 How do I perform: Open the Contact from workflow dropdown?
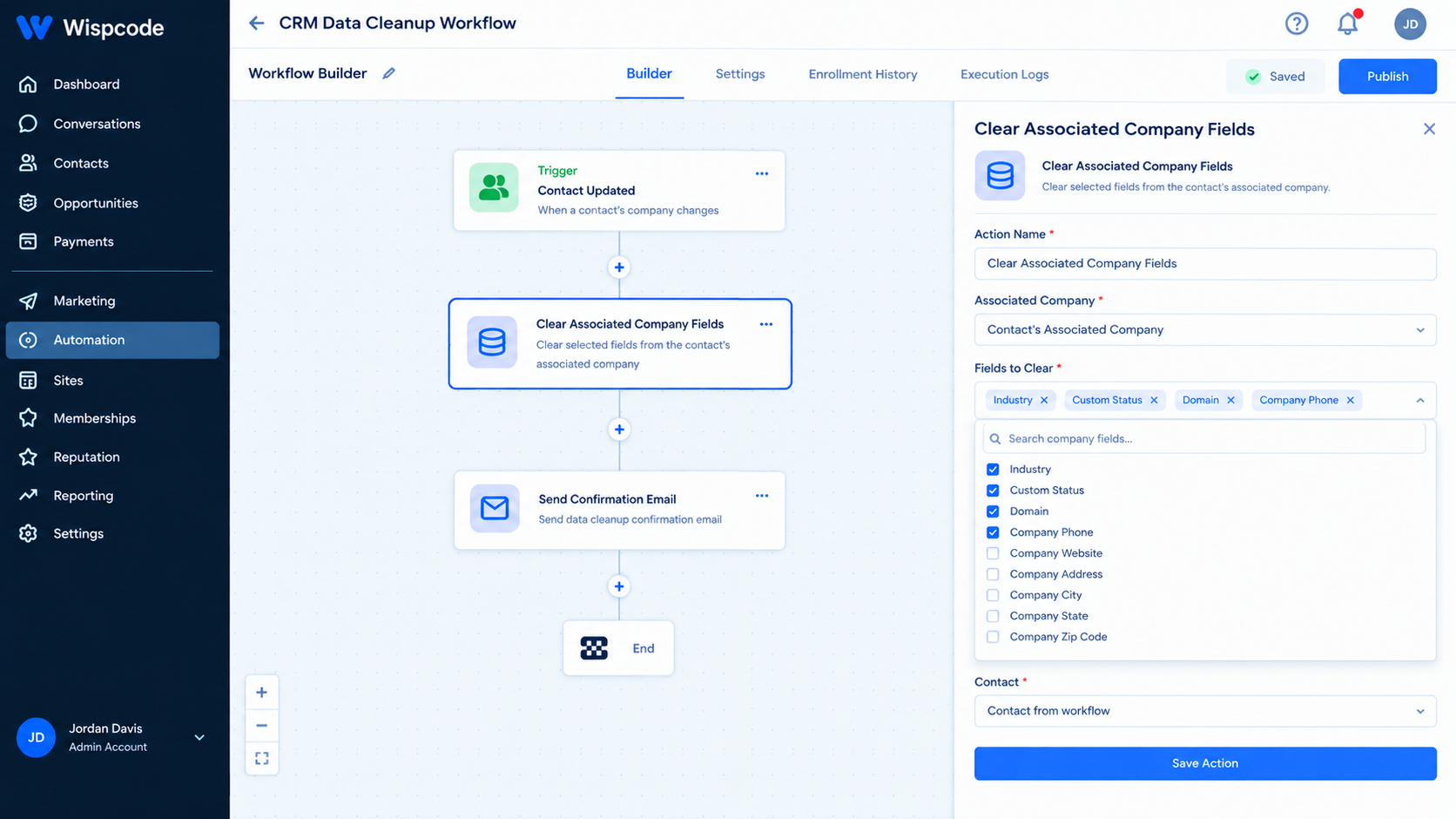click(1205, 711)
